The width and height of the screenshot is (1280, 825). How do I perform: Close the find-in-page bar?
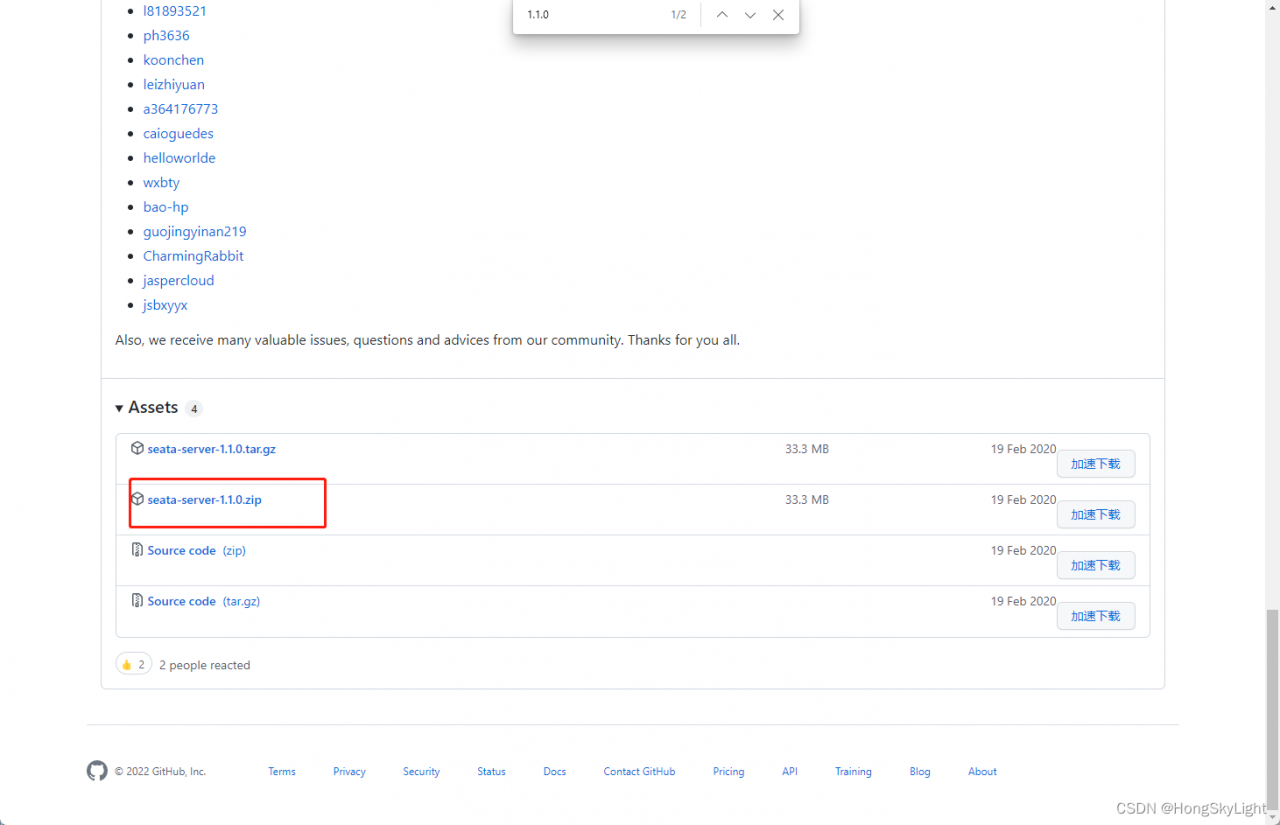(x=778, y=15)
